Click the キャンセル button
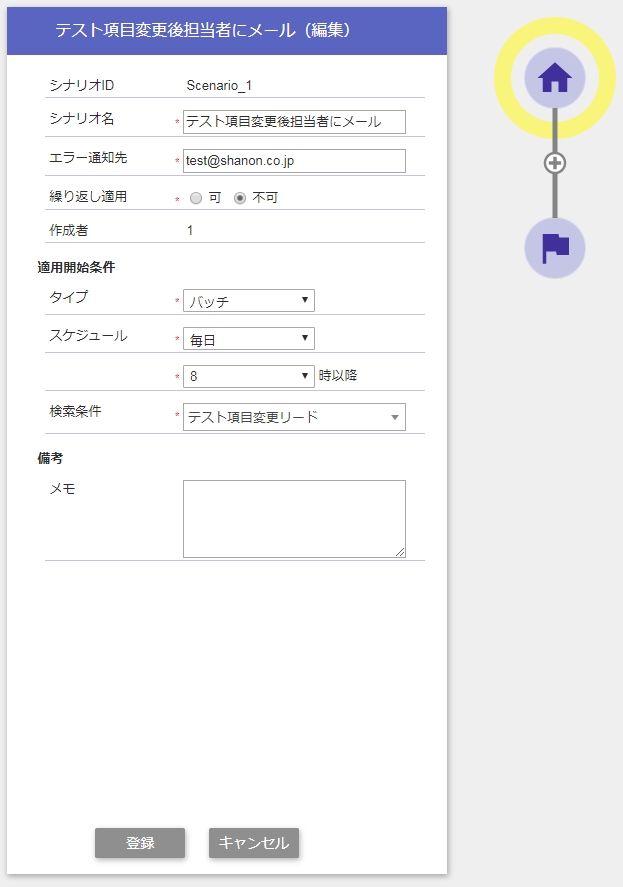Viewport: 623px width, 887px height. (x=254, y=843)
